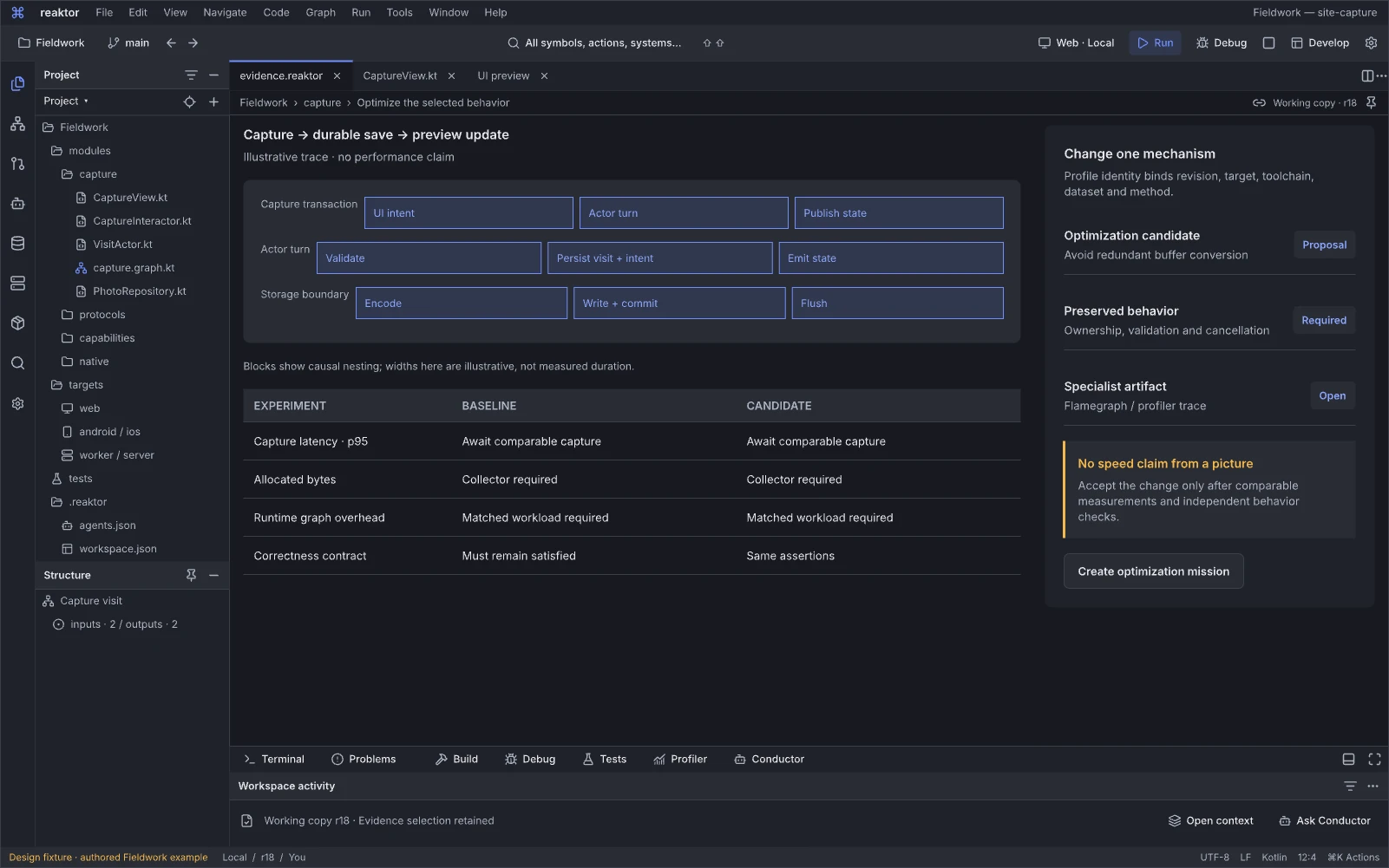The height and width of the screenshot is (868, 1389).
Task: Click Ask Conductor
Action: [x=1325, y=821]
